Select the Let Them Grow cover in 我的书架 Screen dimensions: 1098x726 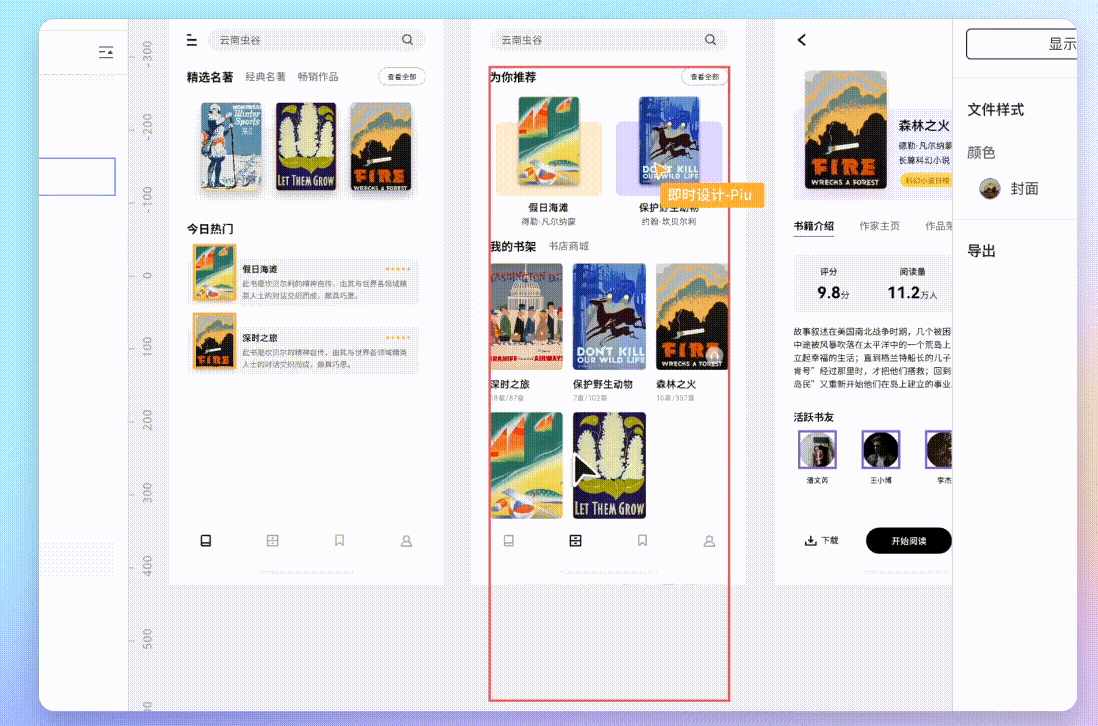(x=609, y=466)
